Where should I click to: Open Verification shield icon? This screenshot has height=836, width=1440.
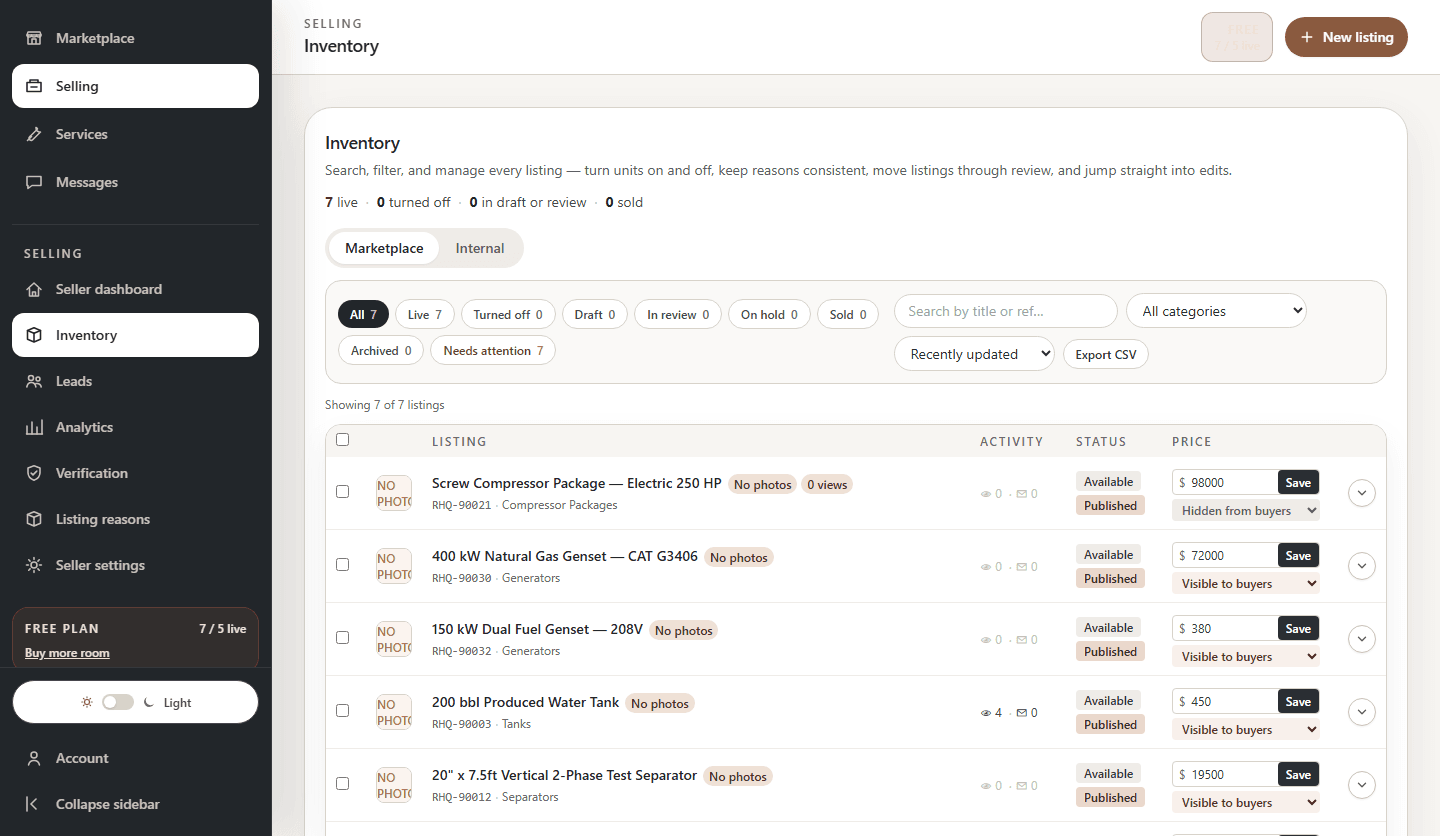(x=34, y=473)
